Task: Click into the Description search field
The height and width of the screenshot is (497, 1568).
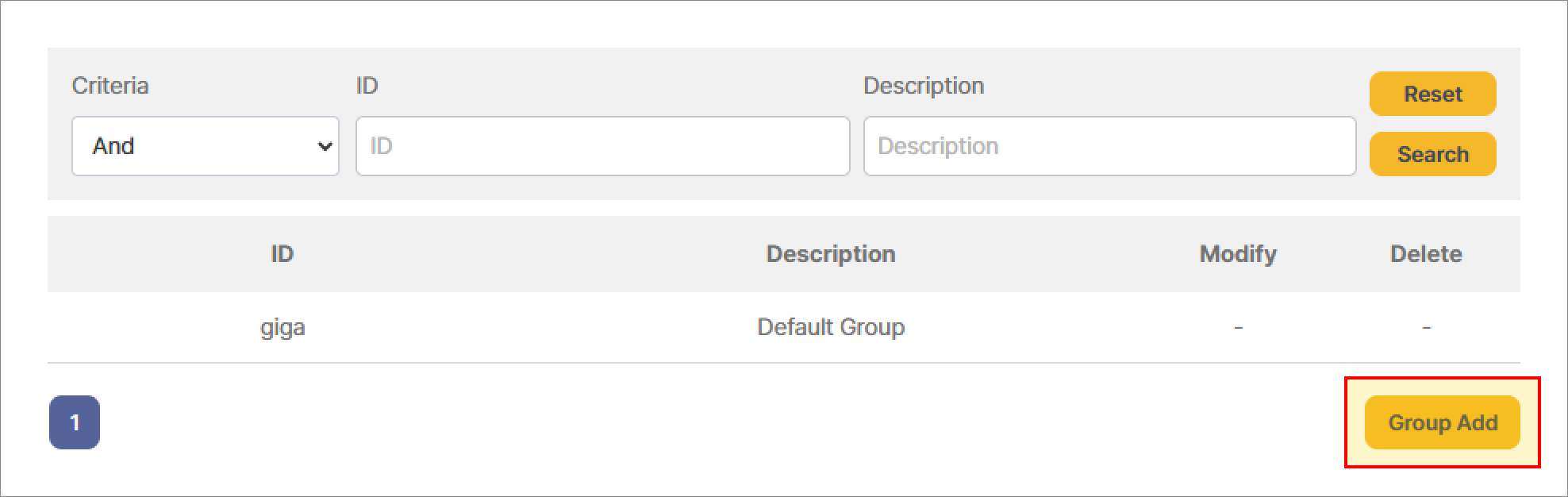Action: point(1109,146)
